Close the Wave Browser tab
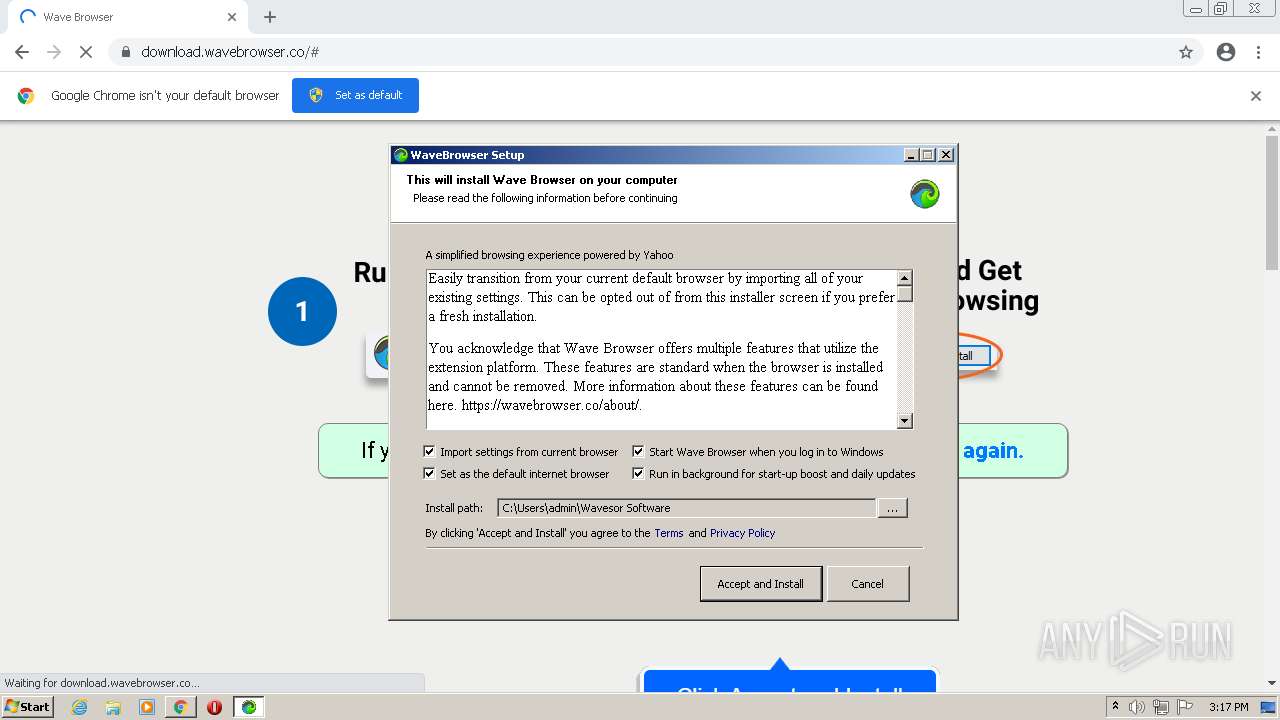1280x720 pixels. [x=232, y=17]
